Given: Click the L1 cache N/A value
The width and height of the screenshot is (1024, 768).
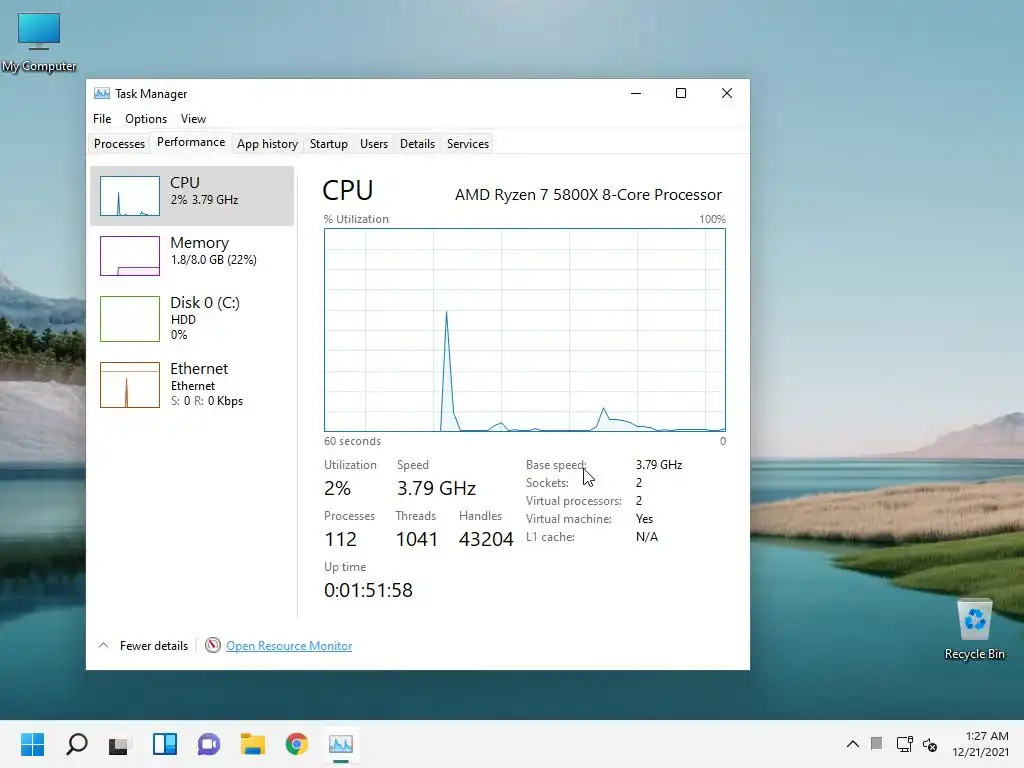Looking at the screenshot, I should tap(647, 537).
